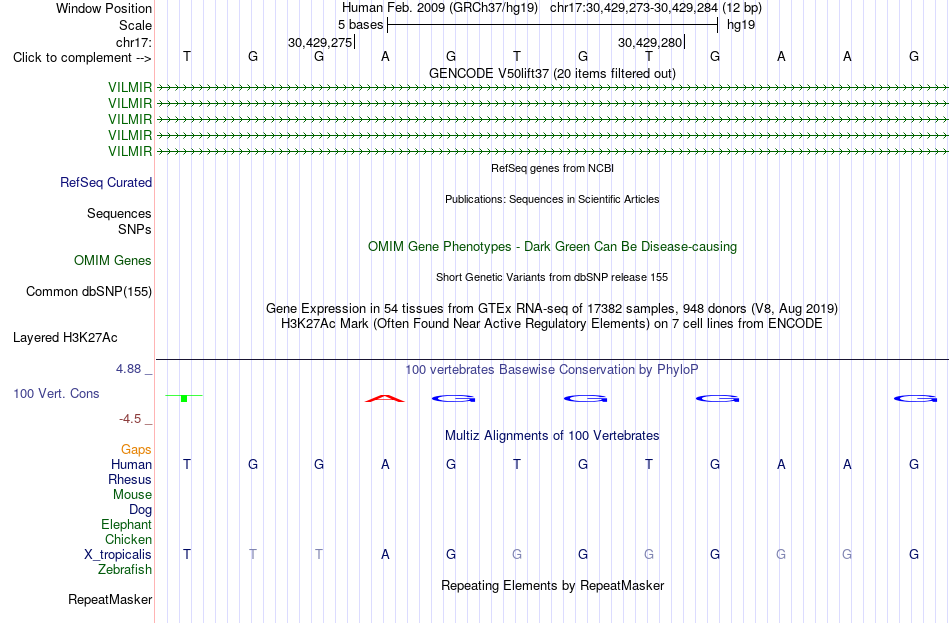Click the RefSeq Curated track label
950x623 pixels.
tap(105, 182)
